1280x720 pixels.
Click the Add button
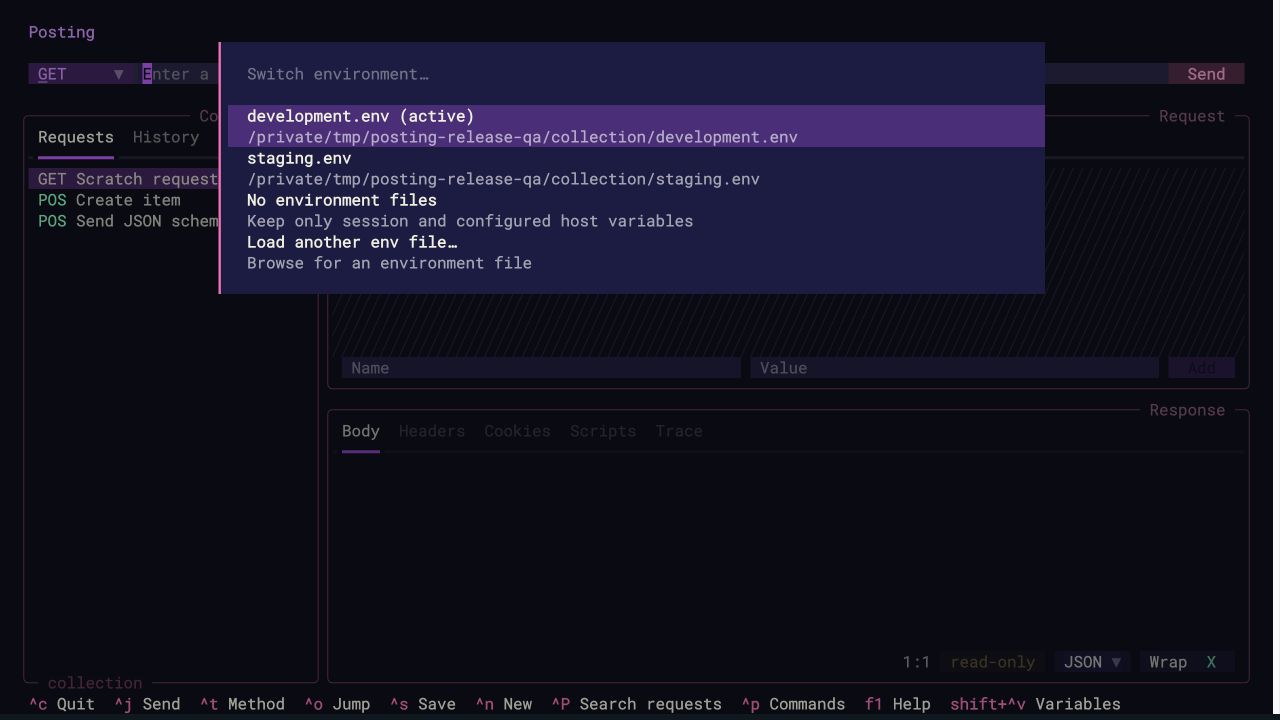click(1202, 368)
